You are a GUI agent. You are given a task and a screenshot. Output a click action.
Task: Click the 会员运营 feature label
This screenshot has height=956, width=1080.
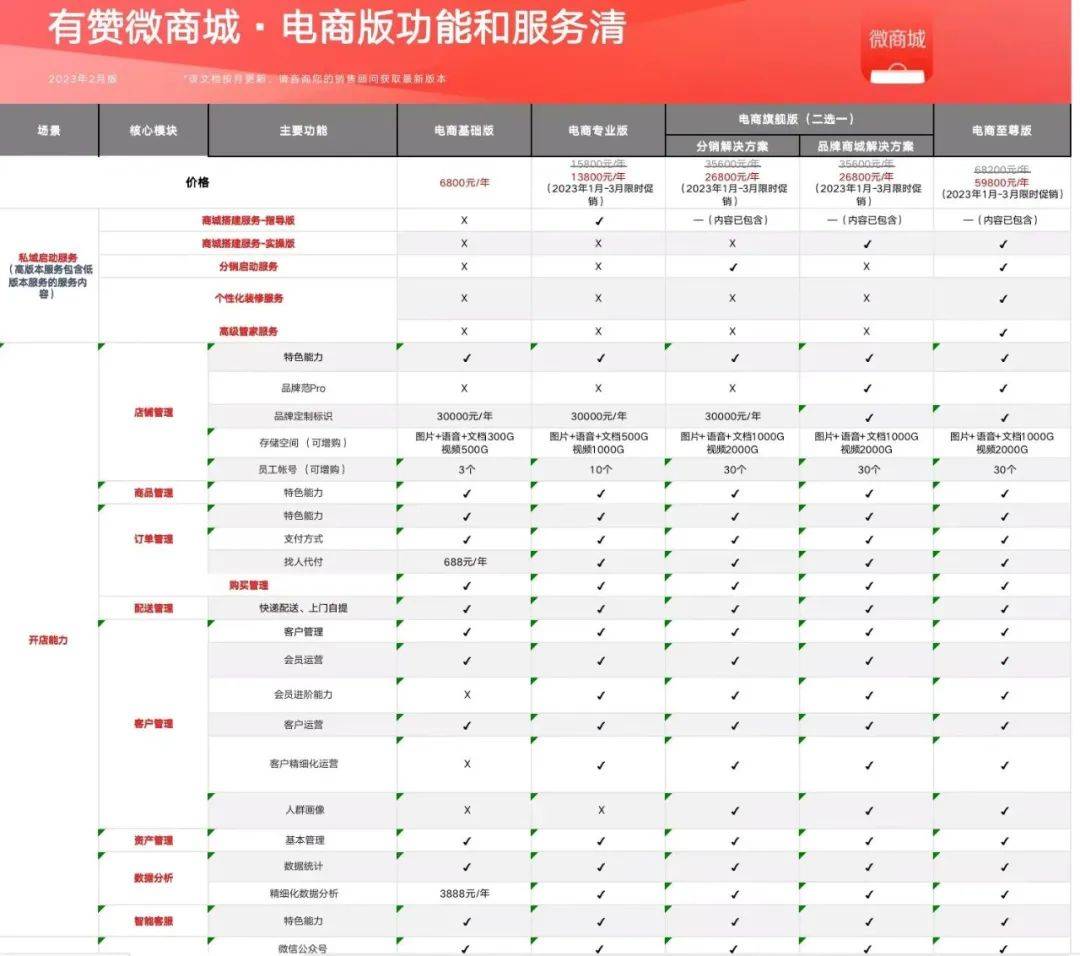tap(303, 659)
